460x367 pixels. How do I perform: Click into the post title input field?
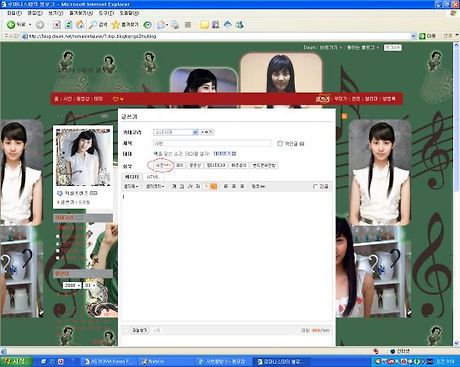click(x=212, y=143)
